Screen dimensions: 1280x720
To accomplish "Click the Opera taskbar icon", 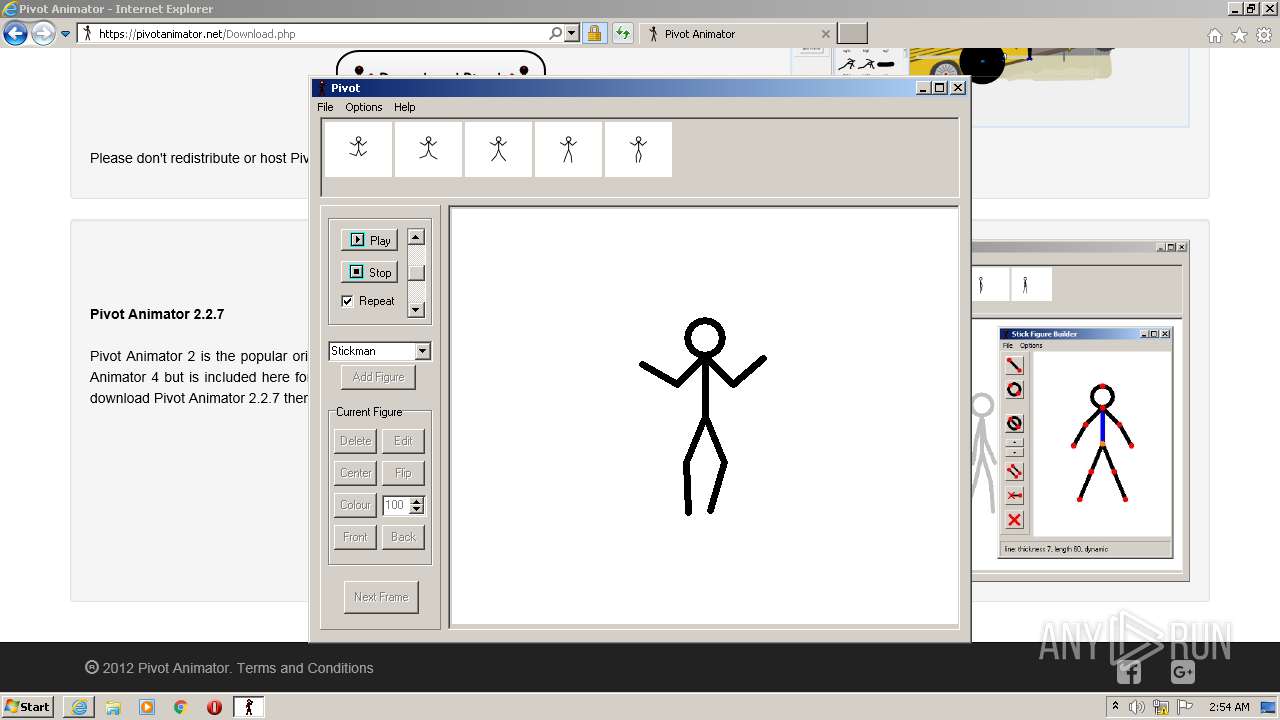I will tap(214, 707).
